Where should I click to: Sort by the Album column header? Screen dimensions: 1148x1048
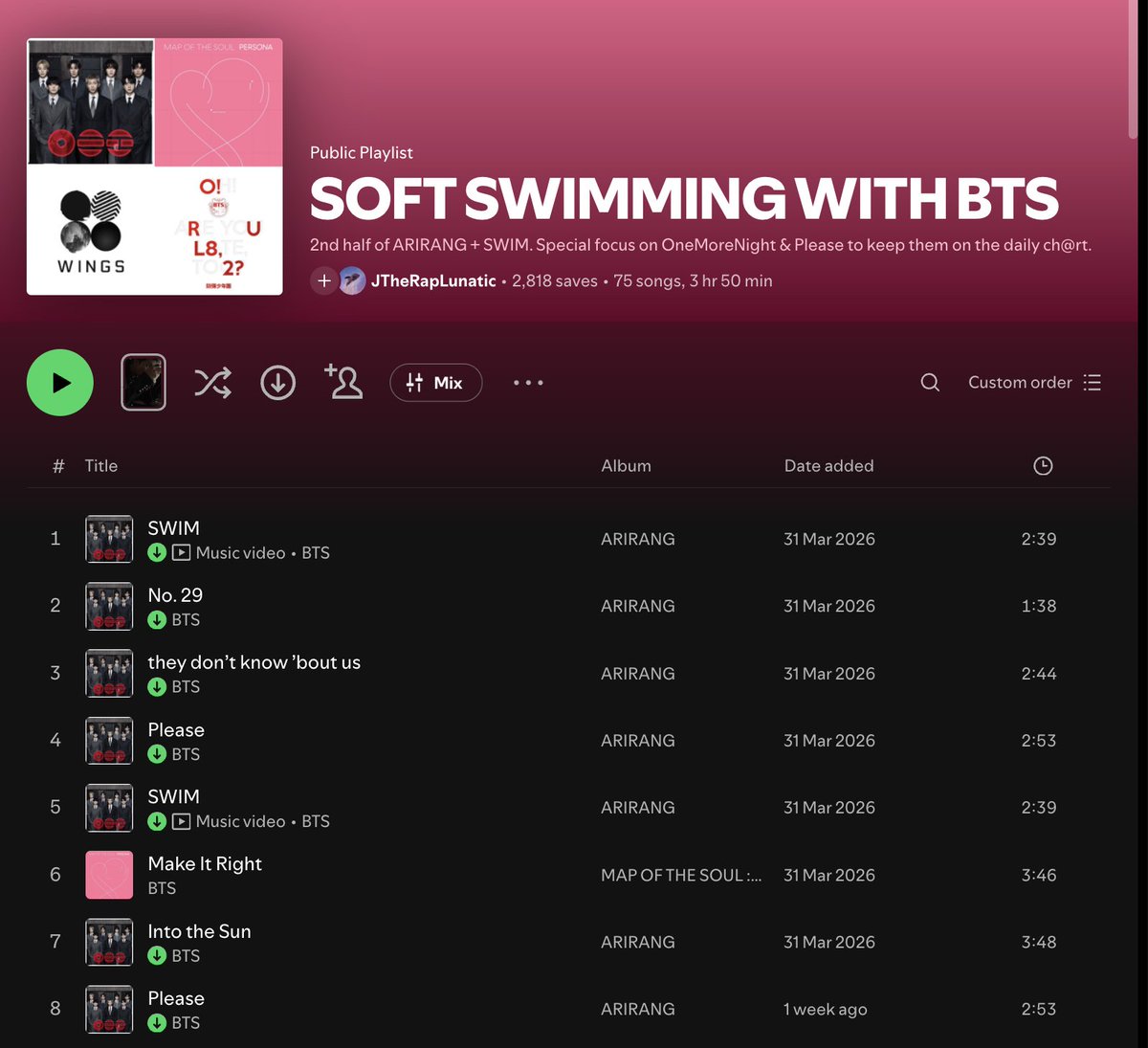coord(626,466)
